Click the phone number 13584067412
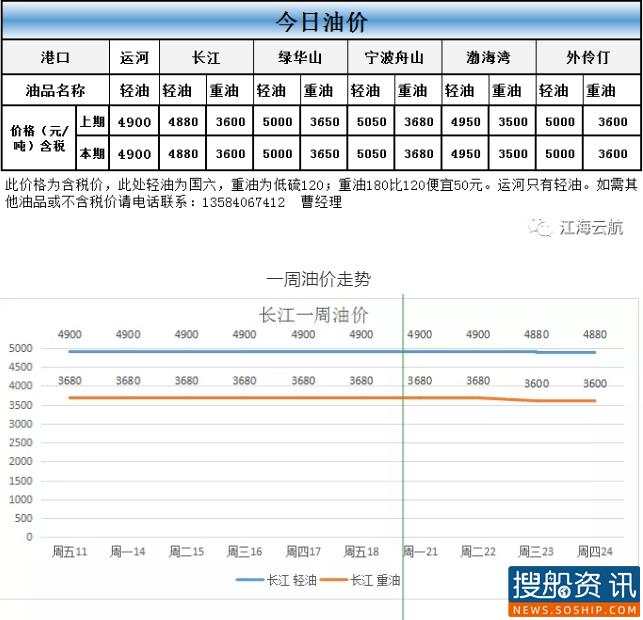The width and height of the screenshot is (643, 620). pyautogui.click(x=243, y=202)
